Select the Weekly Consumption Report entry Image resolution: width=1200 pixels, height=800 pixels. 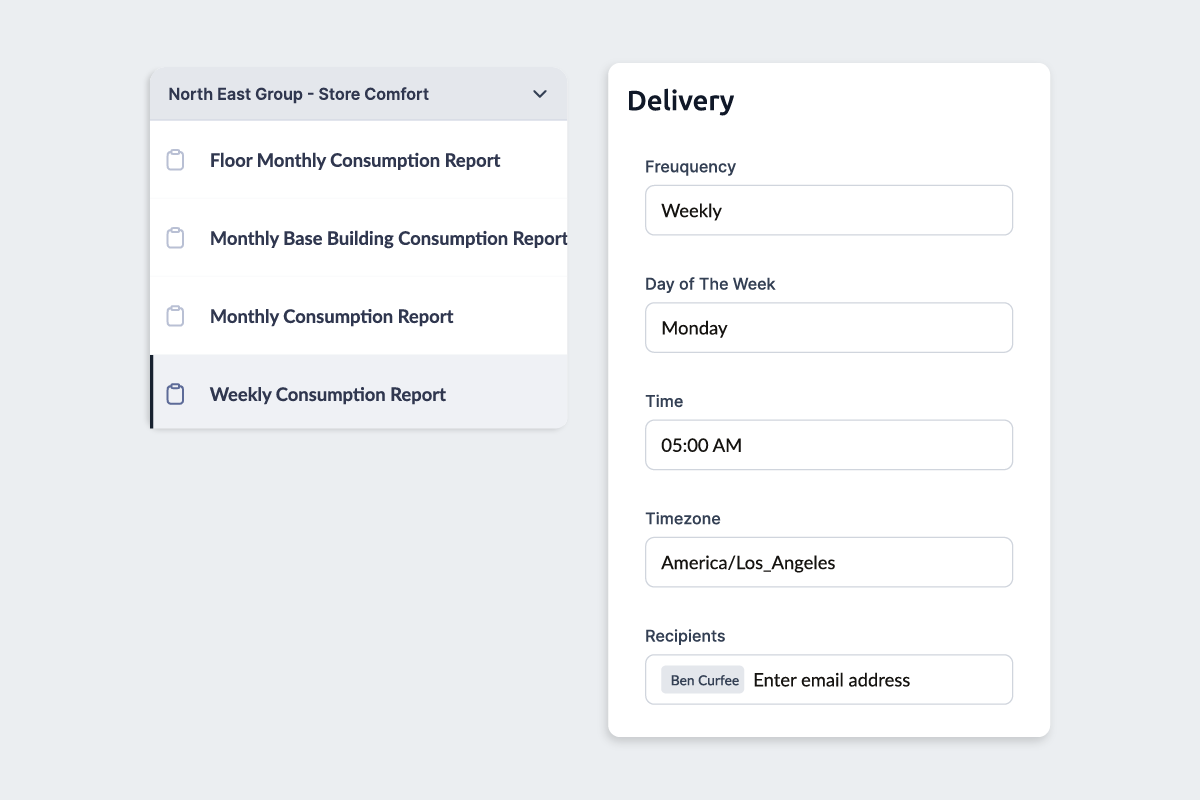(328, 394)
